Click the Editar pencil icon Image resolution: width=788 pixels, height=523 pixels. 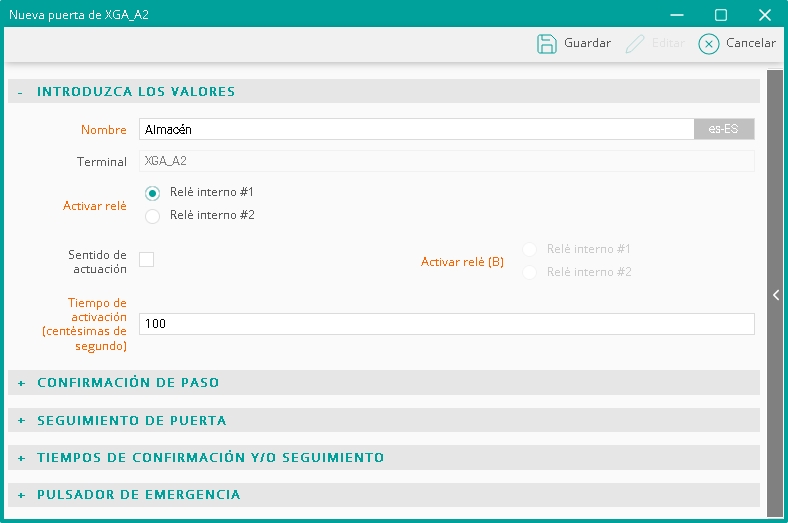[635, 44]
